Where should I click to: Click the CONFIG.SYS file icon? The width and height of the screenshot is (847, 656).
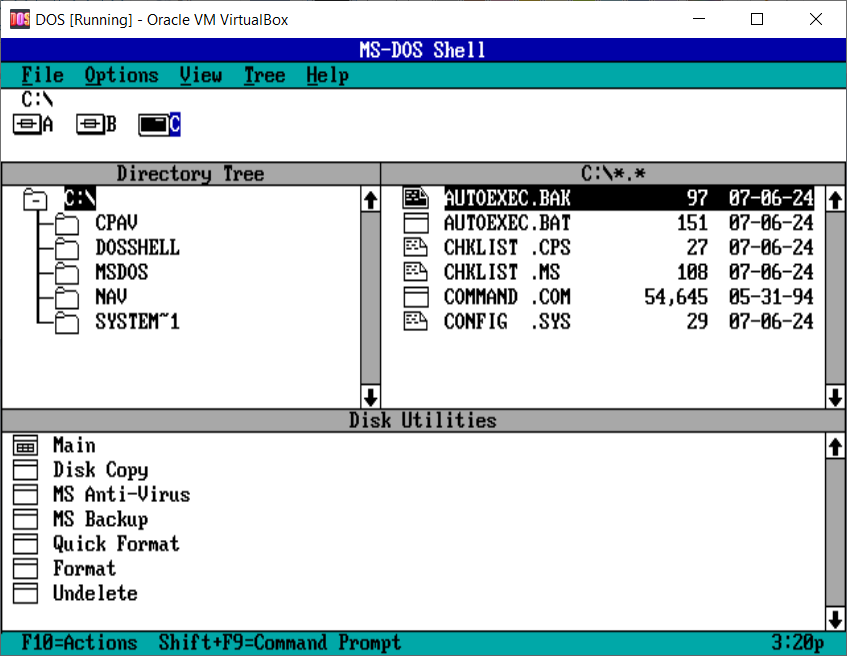[416, 322]
